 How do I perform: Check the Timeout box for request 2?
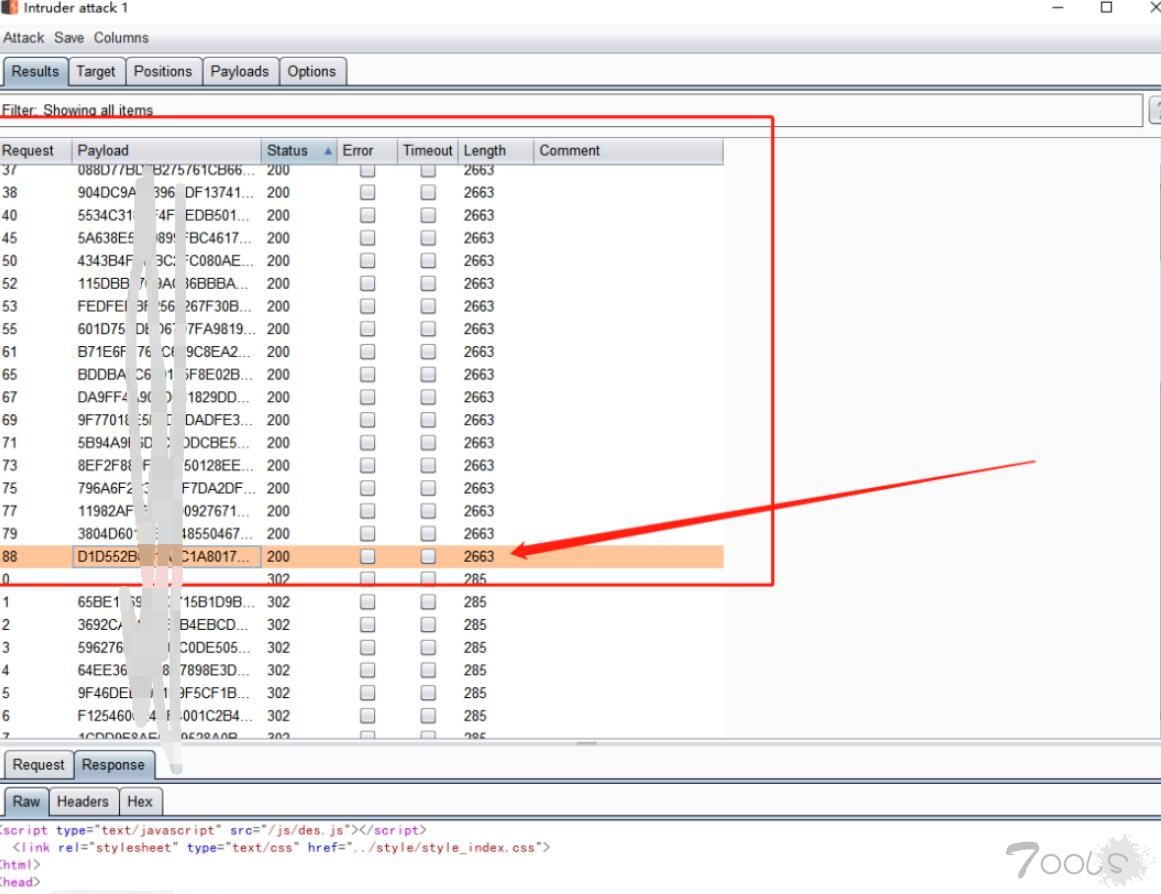[x=428, y=625]
